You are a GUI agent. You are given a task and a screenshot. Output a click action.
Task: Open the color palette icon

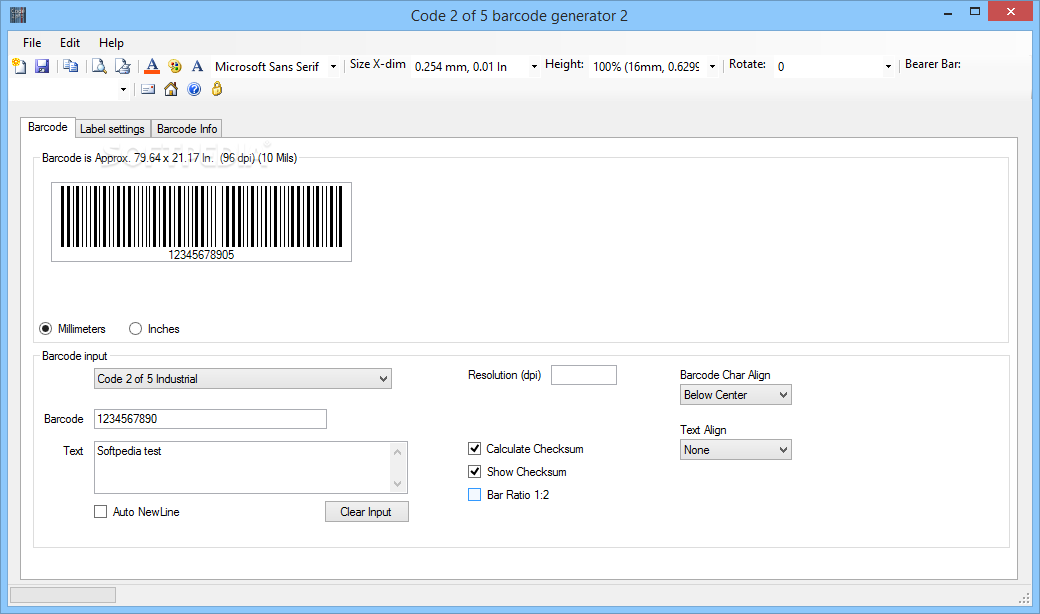pos(174,66)
